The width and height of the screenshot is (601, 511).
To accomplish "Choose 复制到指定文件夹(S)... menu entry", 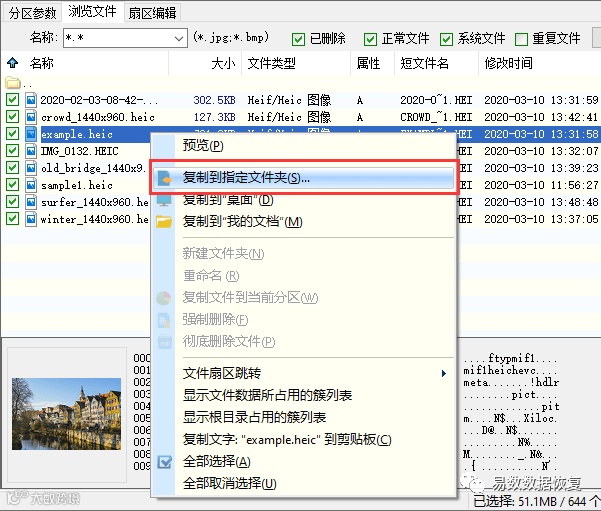I will (x=303, y=178).
